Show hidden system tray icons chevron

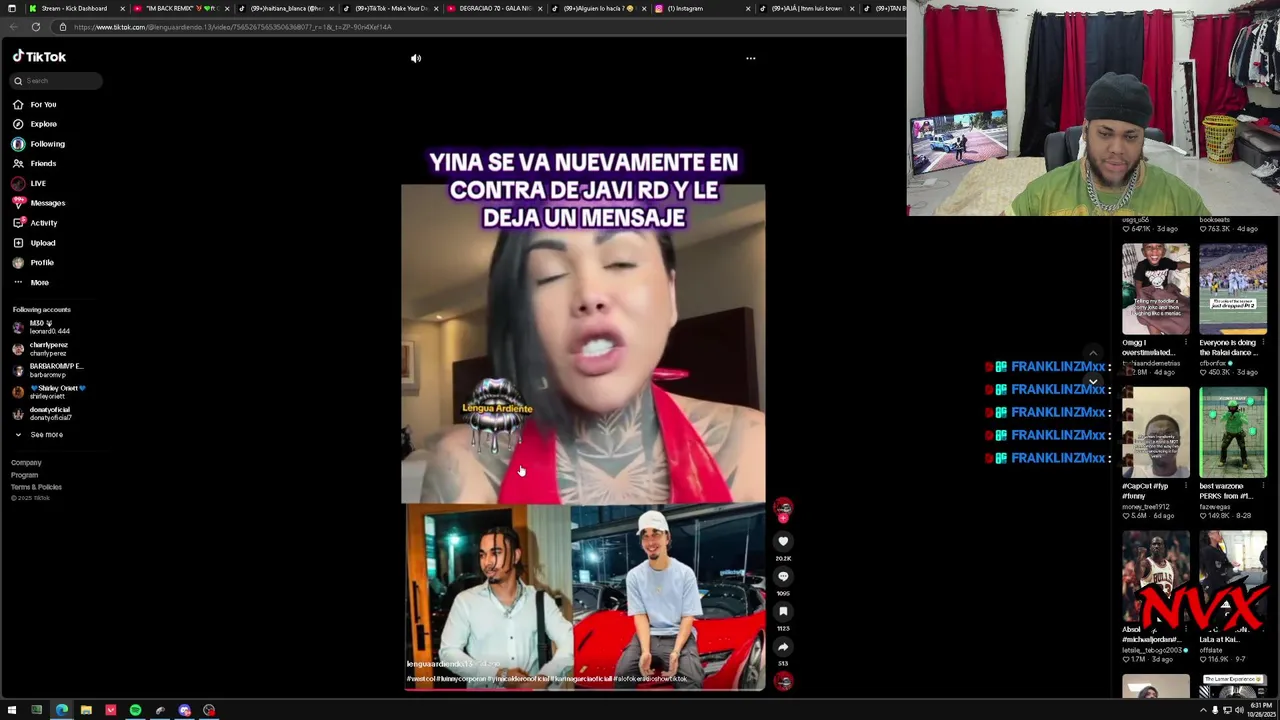pyautogui.click(x=1204, y=711)
